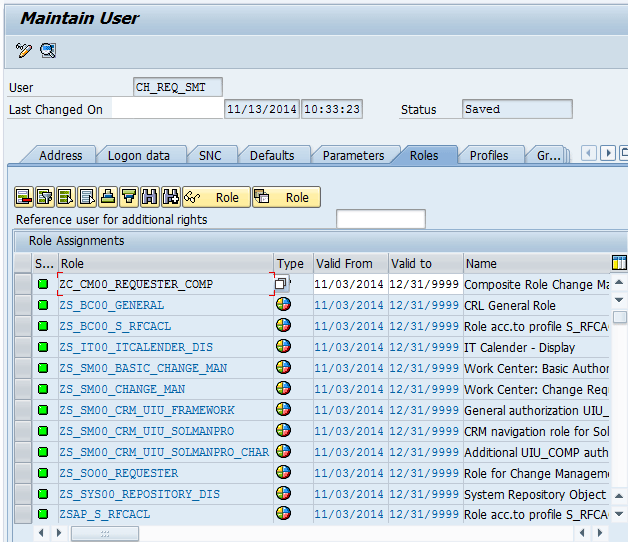
Task: Select the row of ZSAP_S_RFCACL role
Action: (25, 515)
